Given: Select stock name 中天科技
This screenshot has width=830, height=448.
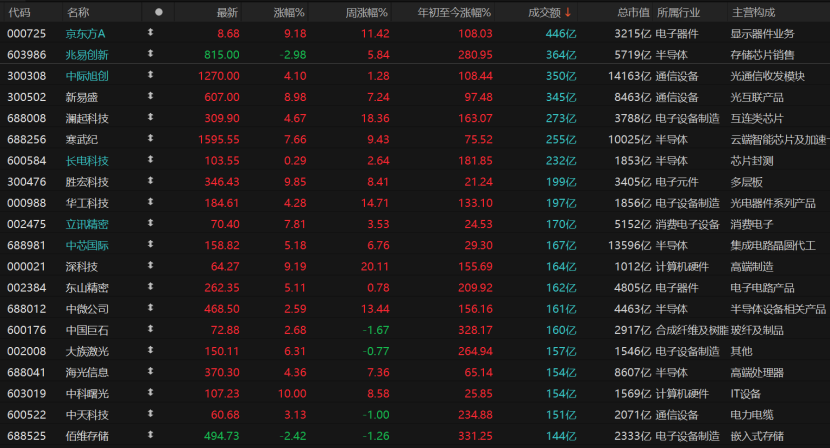Looking at the screenshot, I should 87,415.
